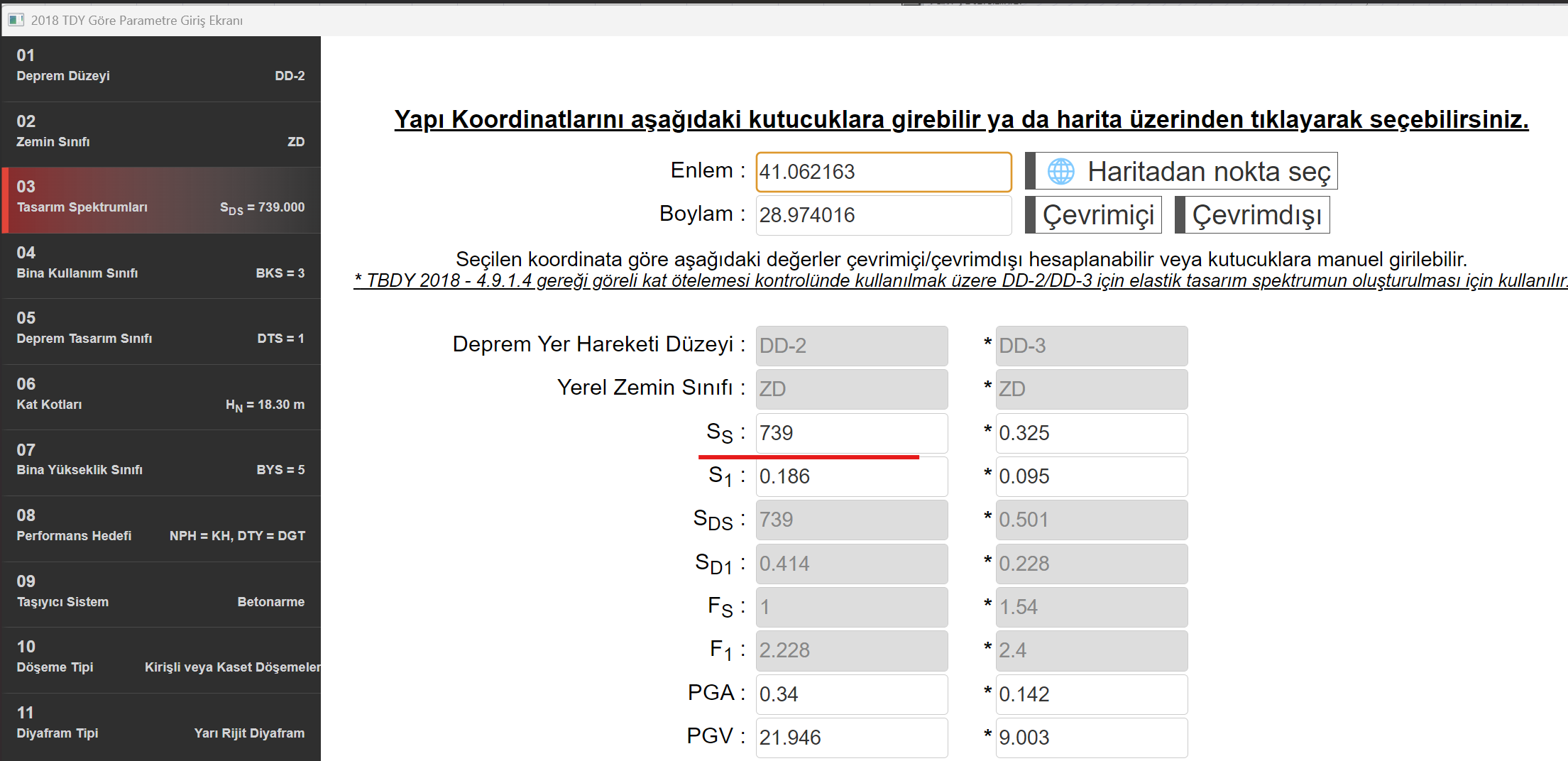
Task: Open step 07 Bina Yükseklik Sınıfı
Action: pyautogui.click(x=161, y=463)
